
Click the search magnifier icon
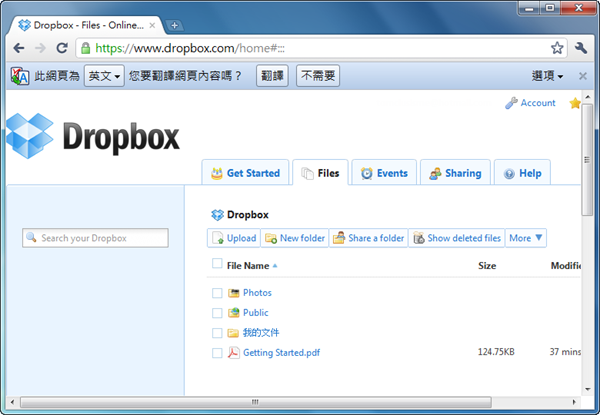click(x=31, y=238)
